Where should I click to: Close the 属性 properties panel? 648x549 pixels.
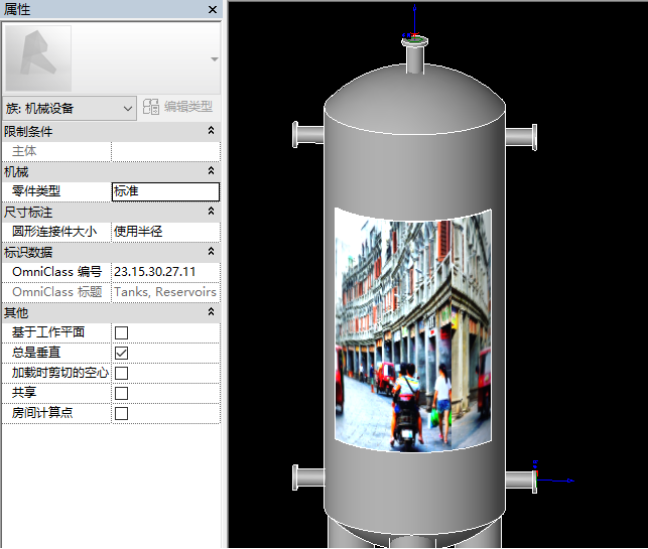tap(212, 9)
